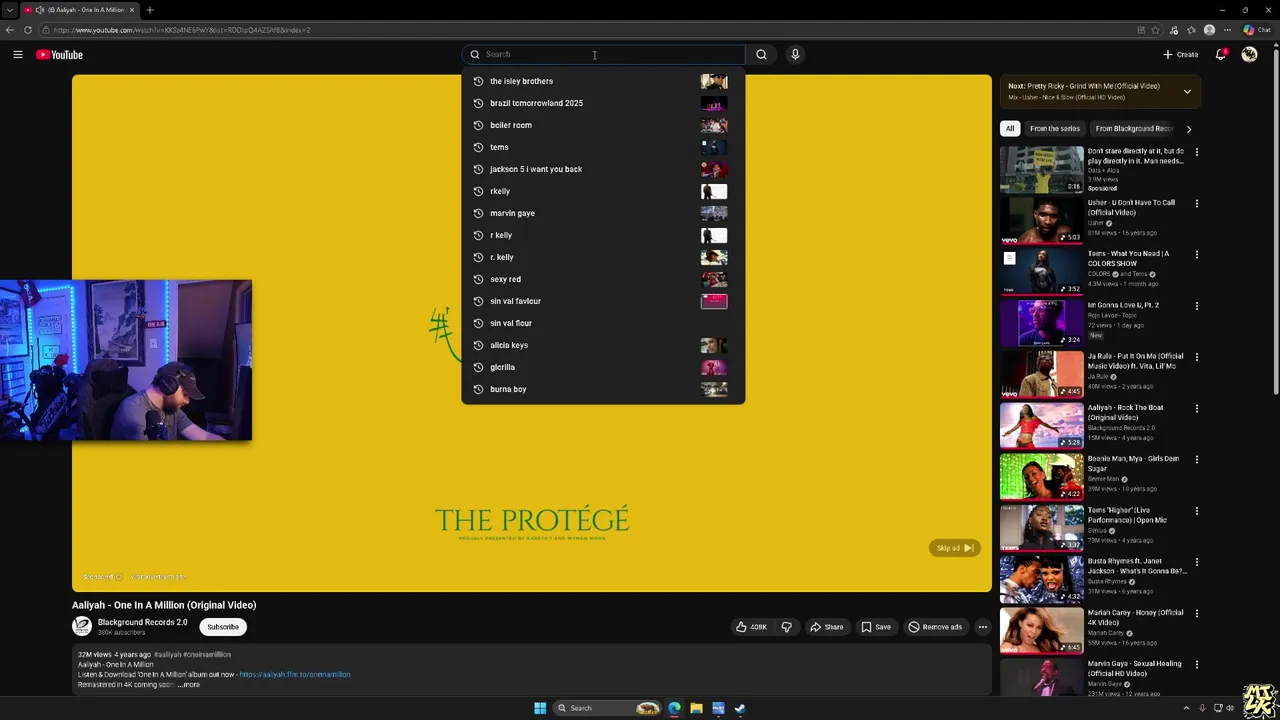Open options for Tems What You Need video
Viewport: 1280px width, 720px height.
pyautogui.click(x=1196, y=255)
